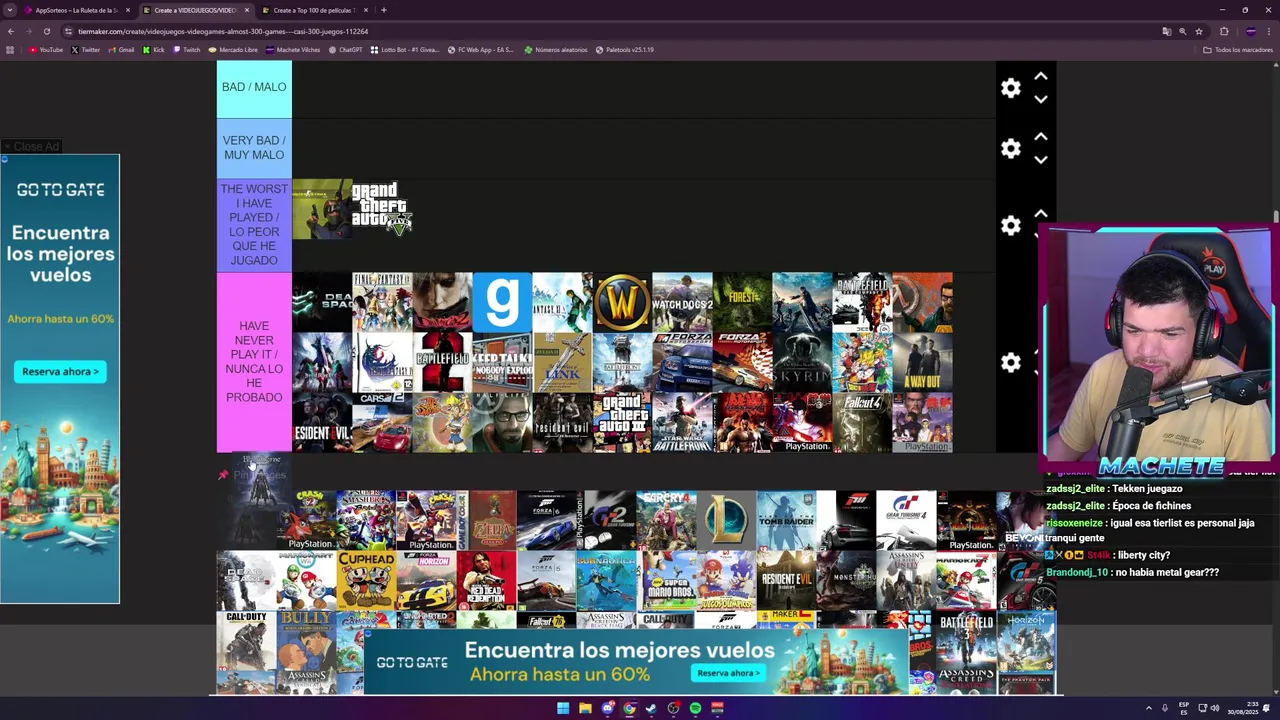Open File Explorer from taskbar

pyautogui.click(x=585, y=708)
